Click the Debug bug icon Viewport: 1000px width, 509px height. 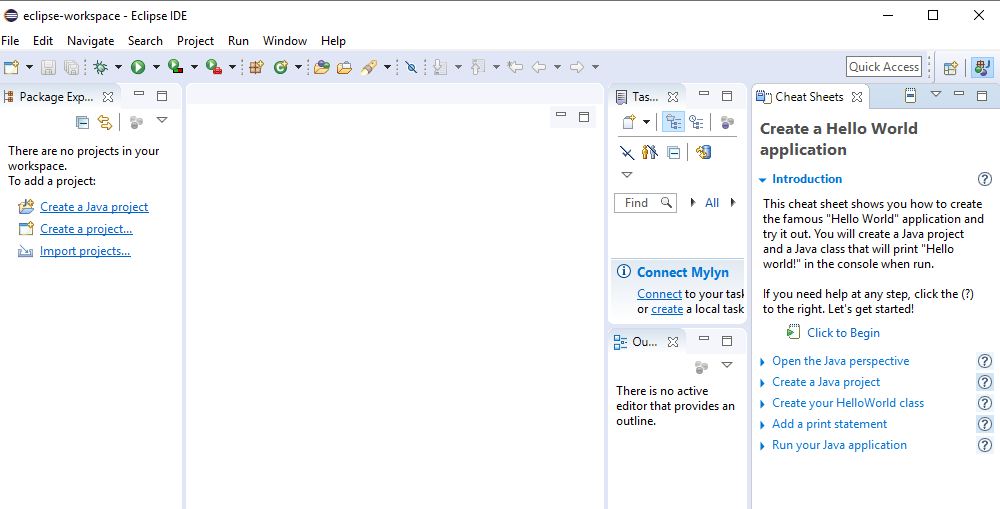(100, 67)
